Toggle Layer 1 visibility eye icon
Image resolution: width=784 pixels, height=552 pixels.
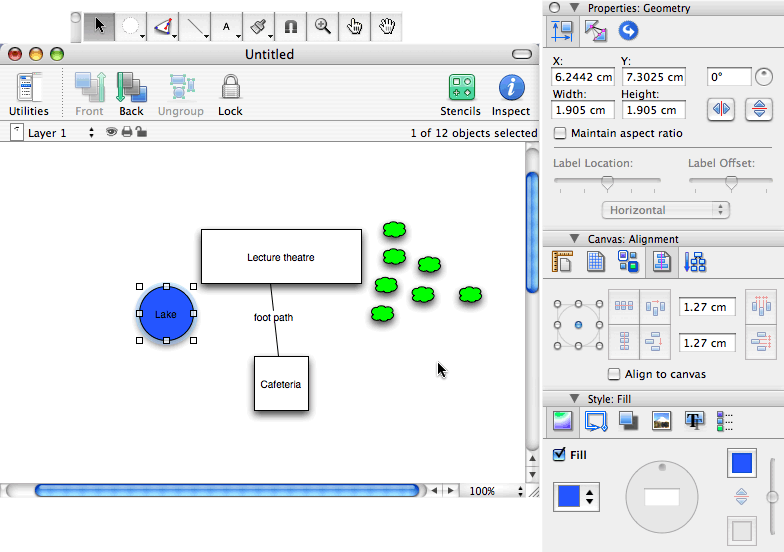click(112, 133)
